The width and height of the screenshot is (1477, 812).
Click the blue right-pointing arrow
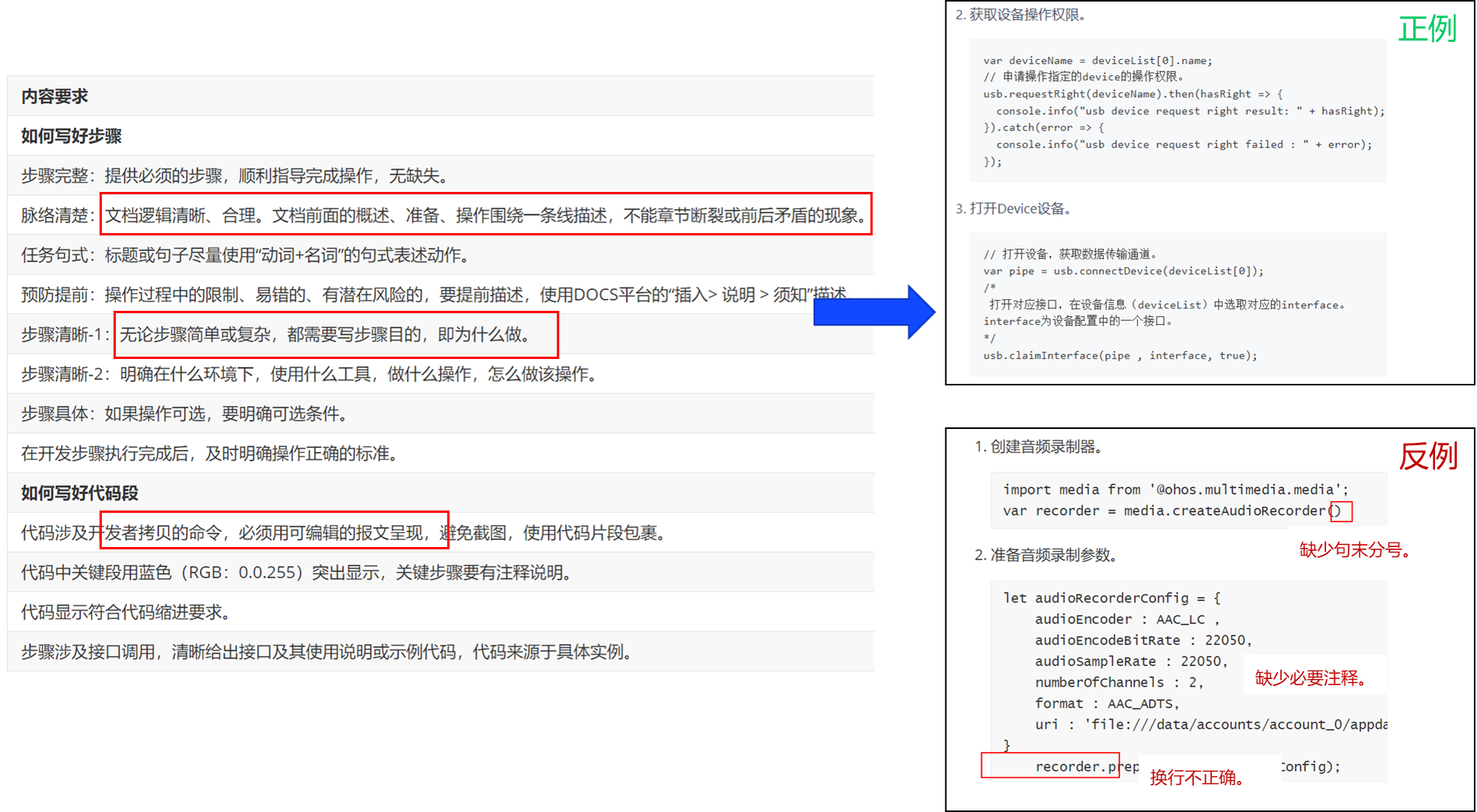pos(873,312)
